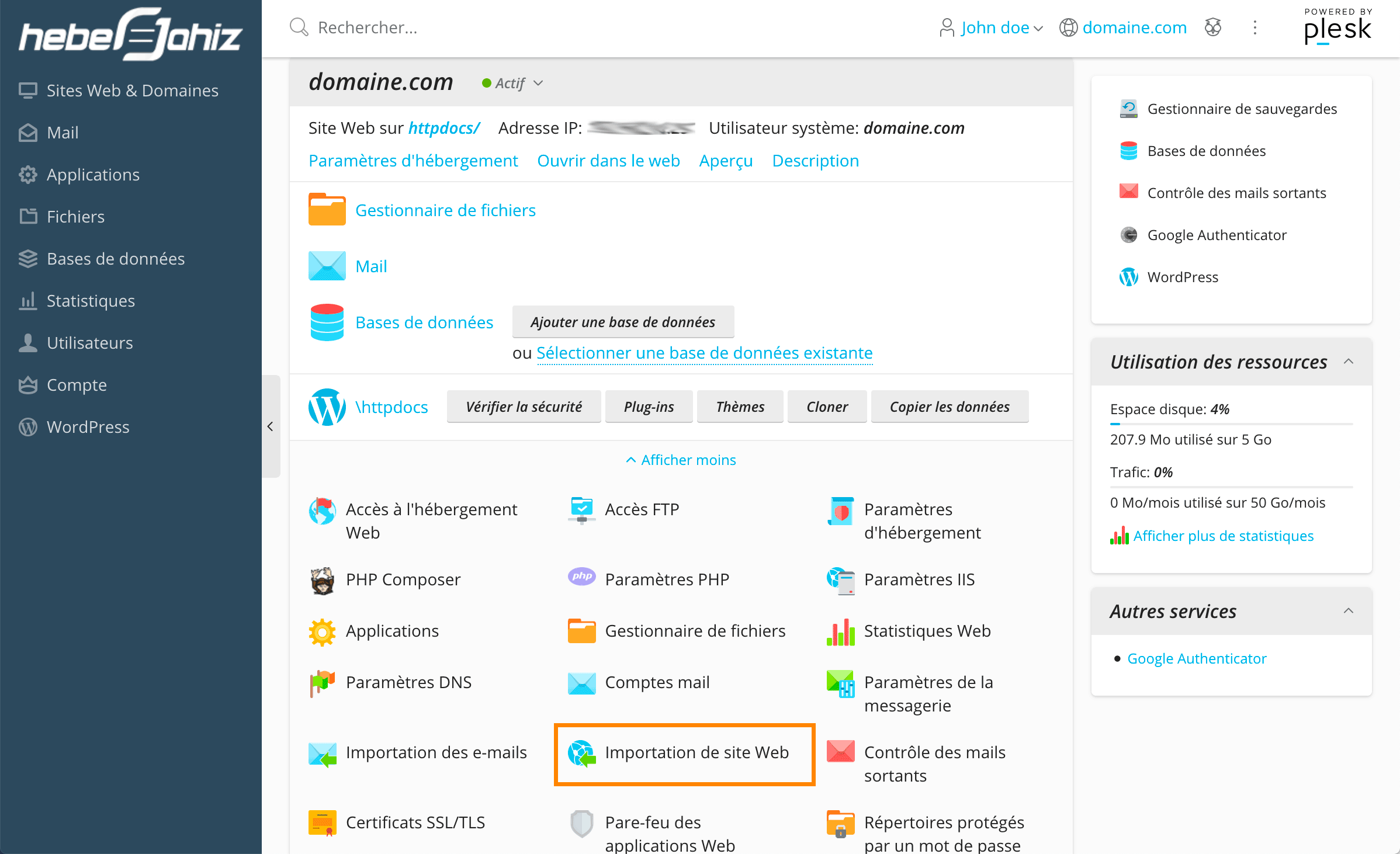
Task: Open Certificats SSL/TLS icon
Action: [x=322, y=823]
